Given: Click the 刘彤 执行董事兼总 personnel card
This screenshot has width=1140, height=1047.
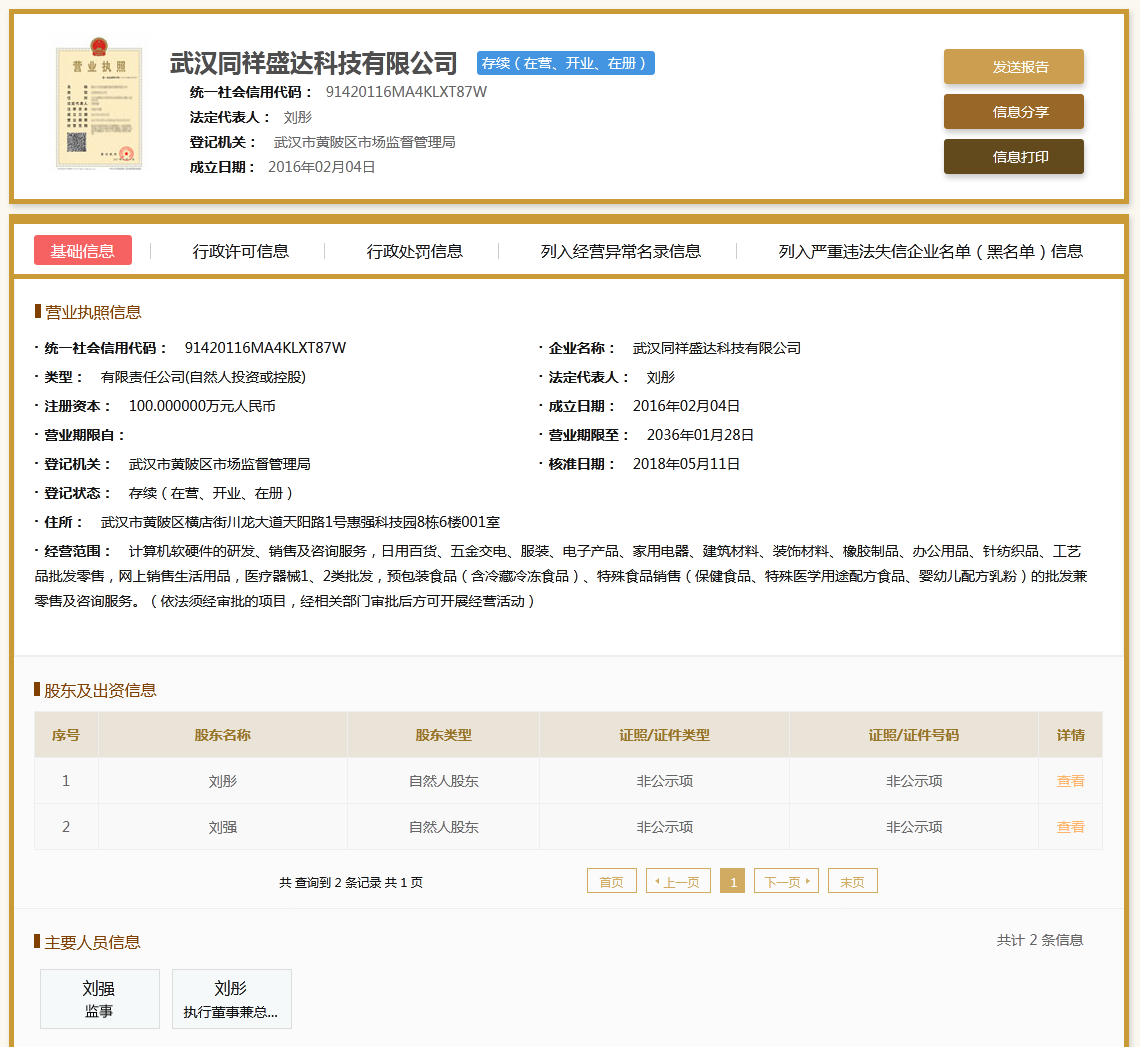Looking at the screenshot, I should [231, 998].
